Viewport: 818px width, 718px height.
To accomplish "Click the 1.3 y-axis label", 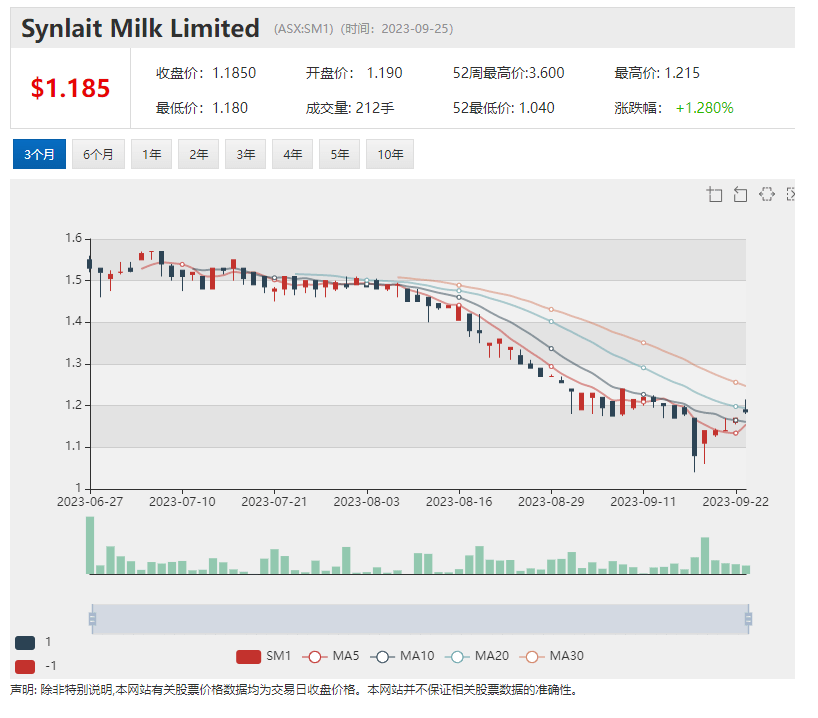I will pyautogui.click(x=74, y=363).
